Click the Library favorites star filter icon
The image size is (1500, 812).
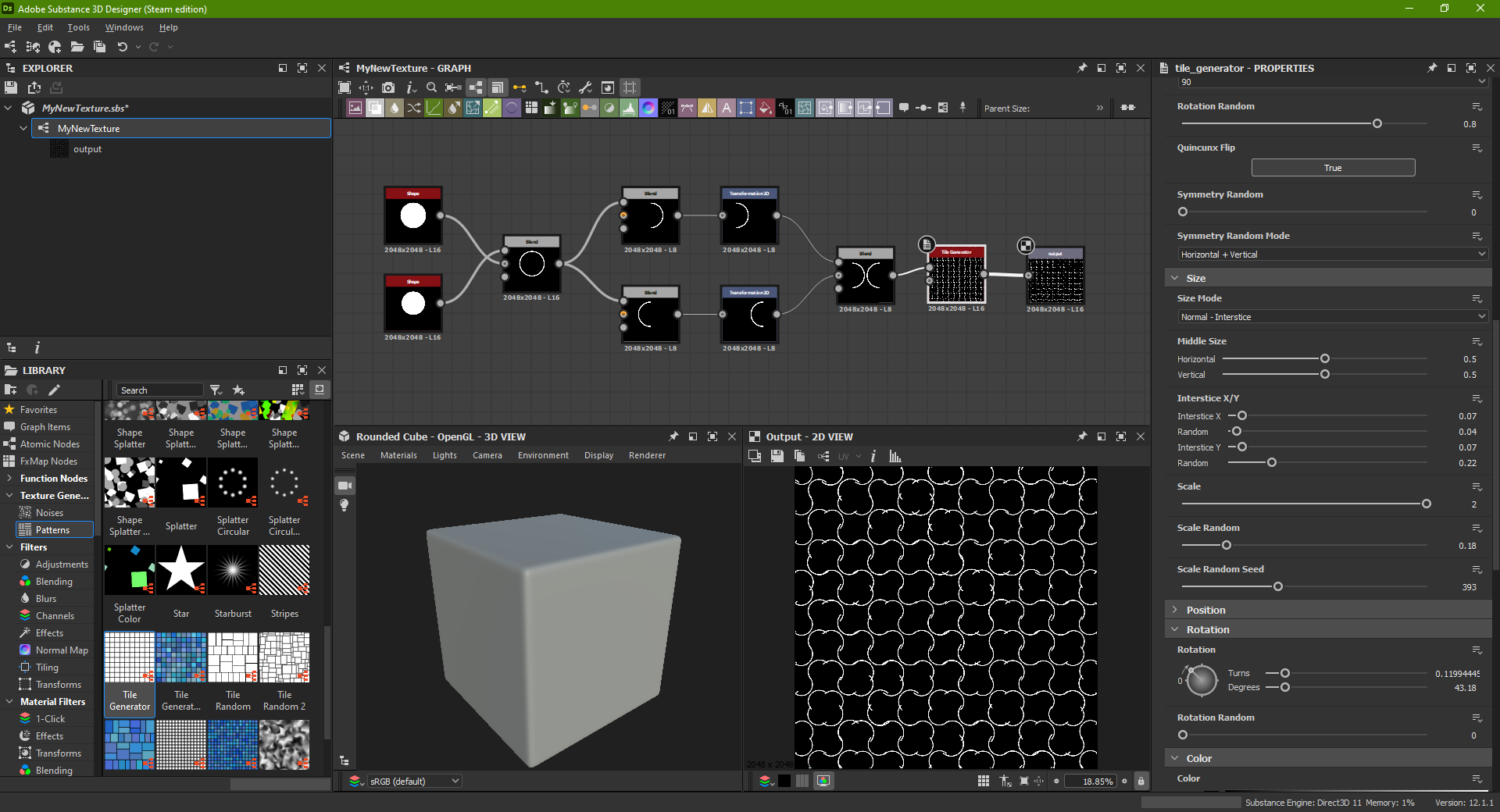coord(238,390)
